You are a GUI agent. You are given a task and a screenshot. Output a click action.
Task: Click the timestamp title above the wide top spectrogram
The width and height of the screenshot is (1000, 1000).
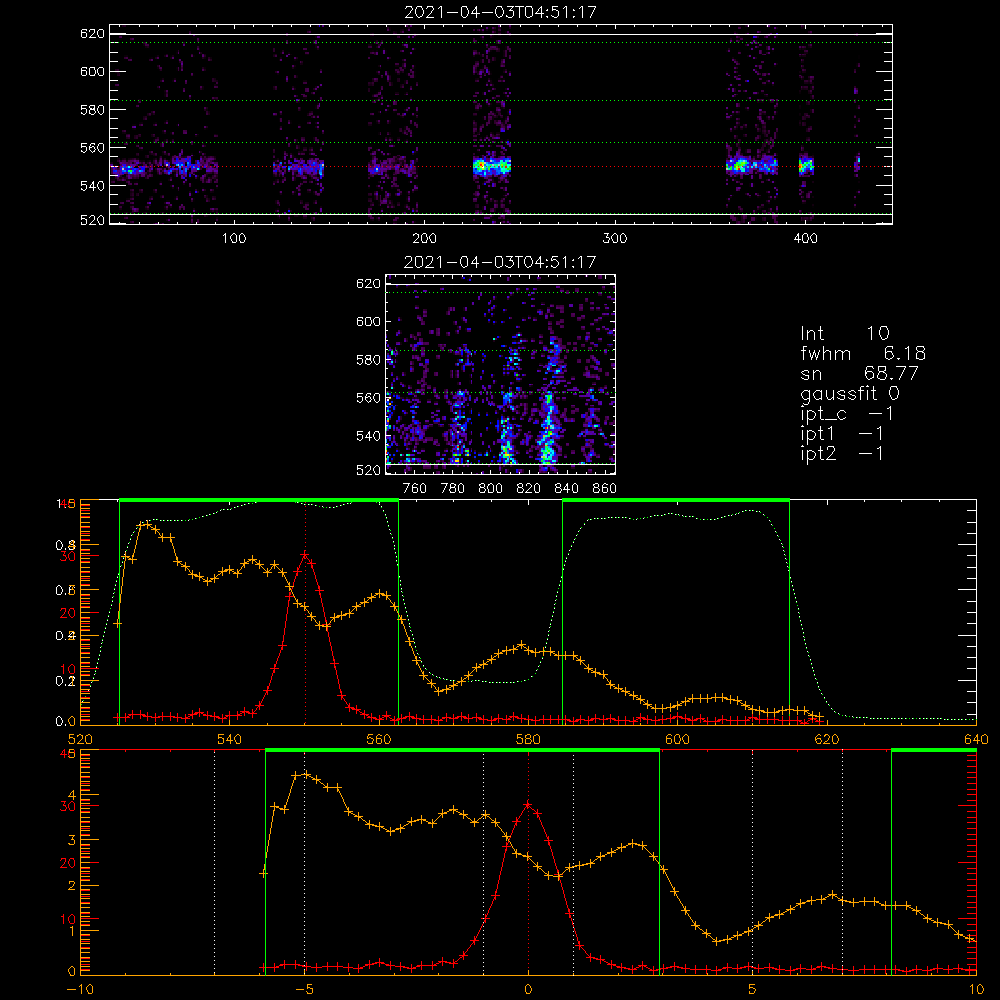click(501, 12)
